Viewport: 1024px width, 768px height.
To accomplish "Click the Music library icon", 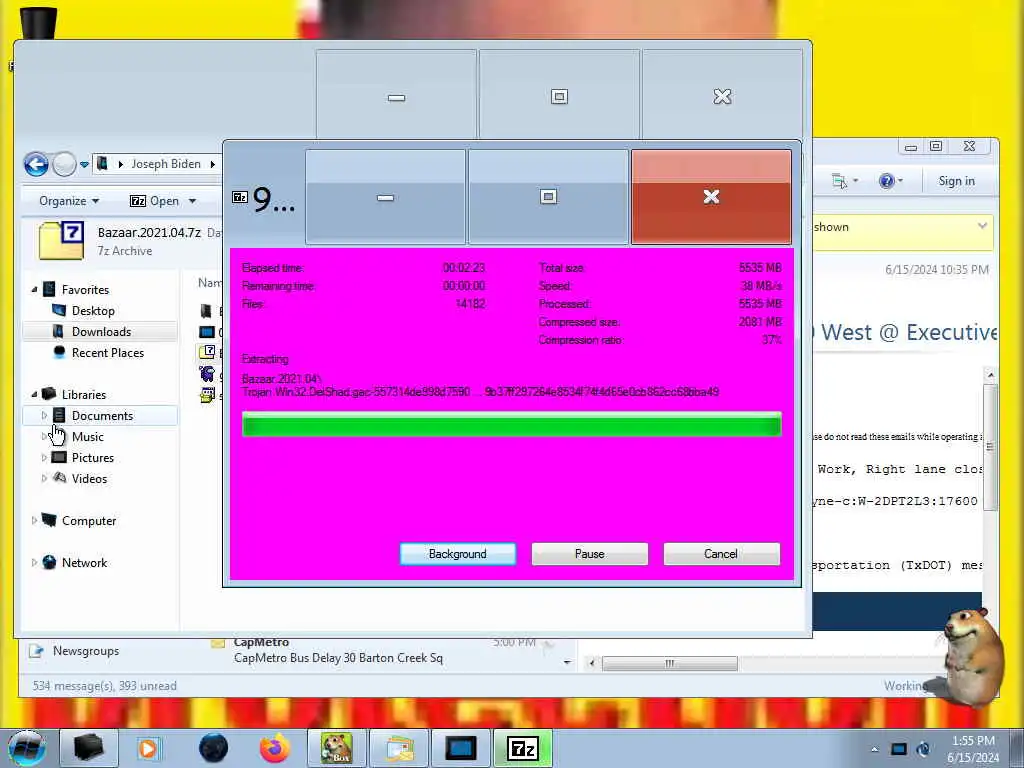I will click(59, 435).
